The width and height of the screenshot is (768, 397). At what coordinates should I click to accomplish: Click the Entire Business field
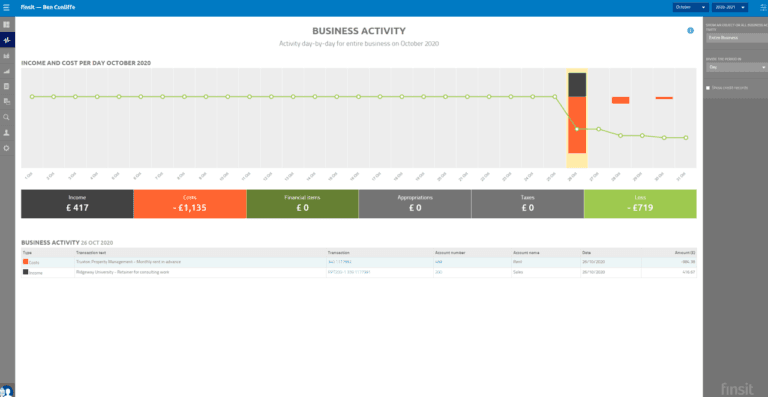(x=737, y=38)
